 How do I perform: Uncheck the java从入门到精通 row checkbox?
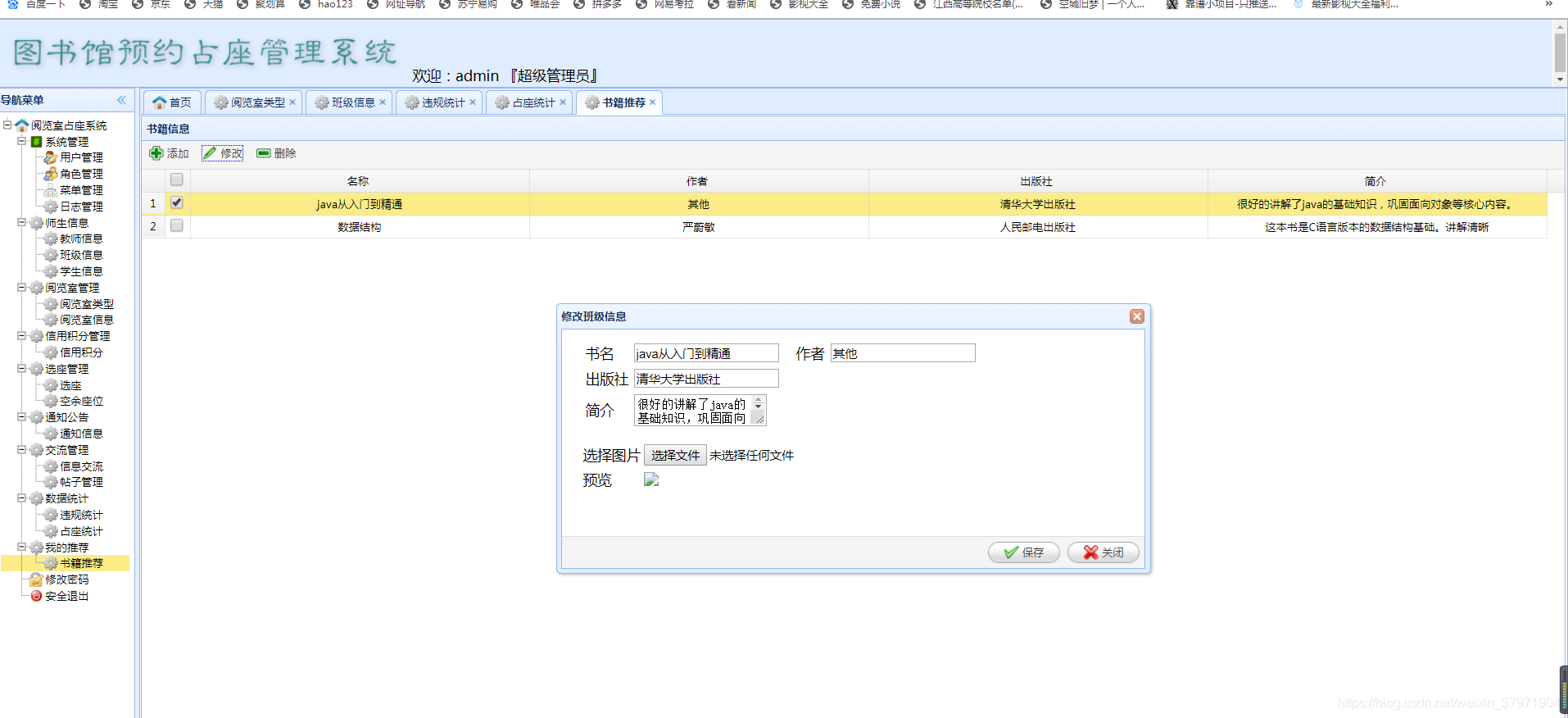click(177, 202)
